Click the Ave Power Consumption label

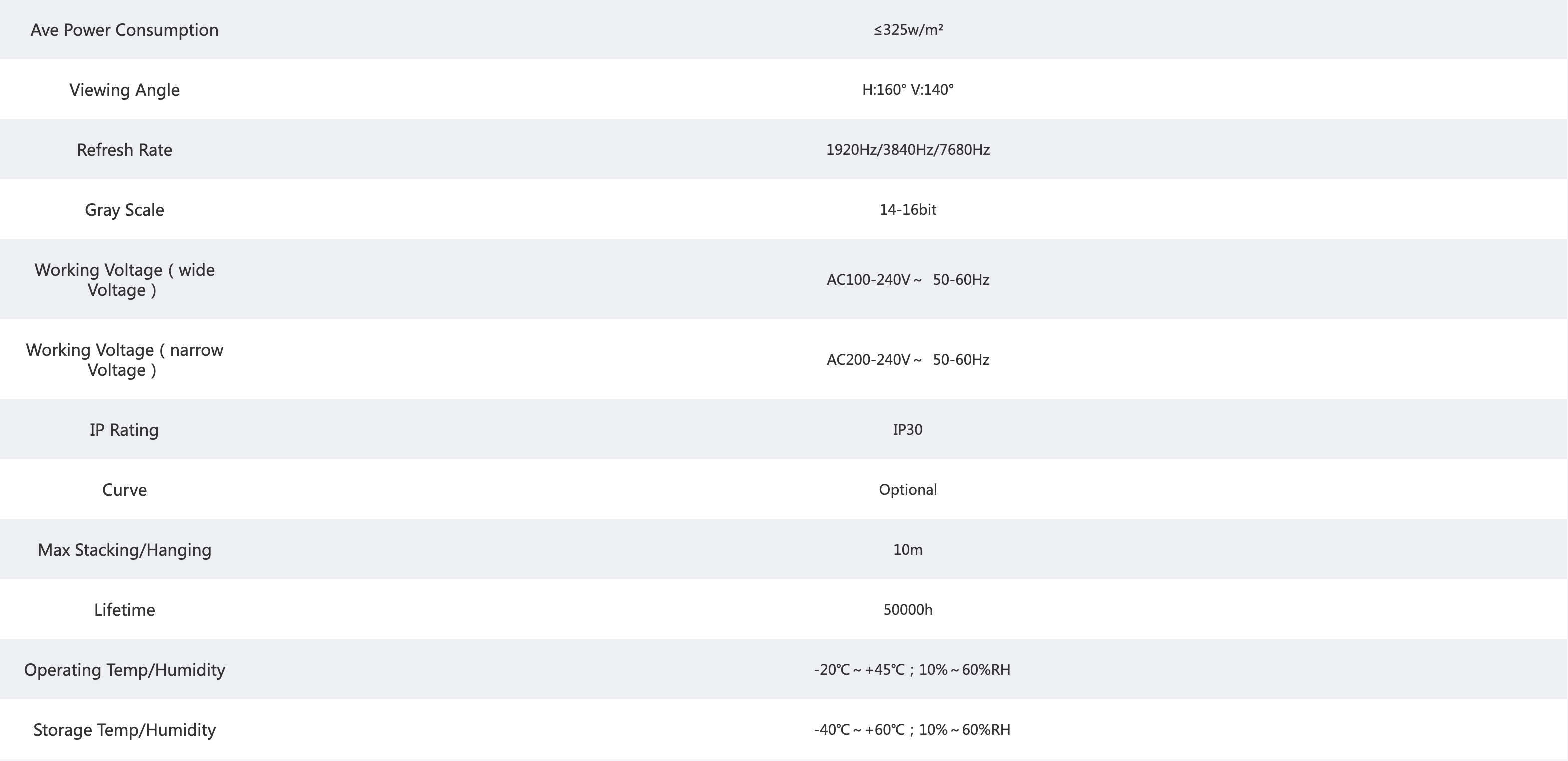click(x=124, y=30)
